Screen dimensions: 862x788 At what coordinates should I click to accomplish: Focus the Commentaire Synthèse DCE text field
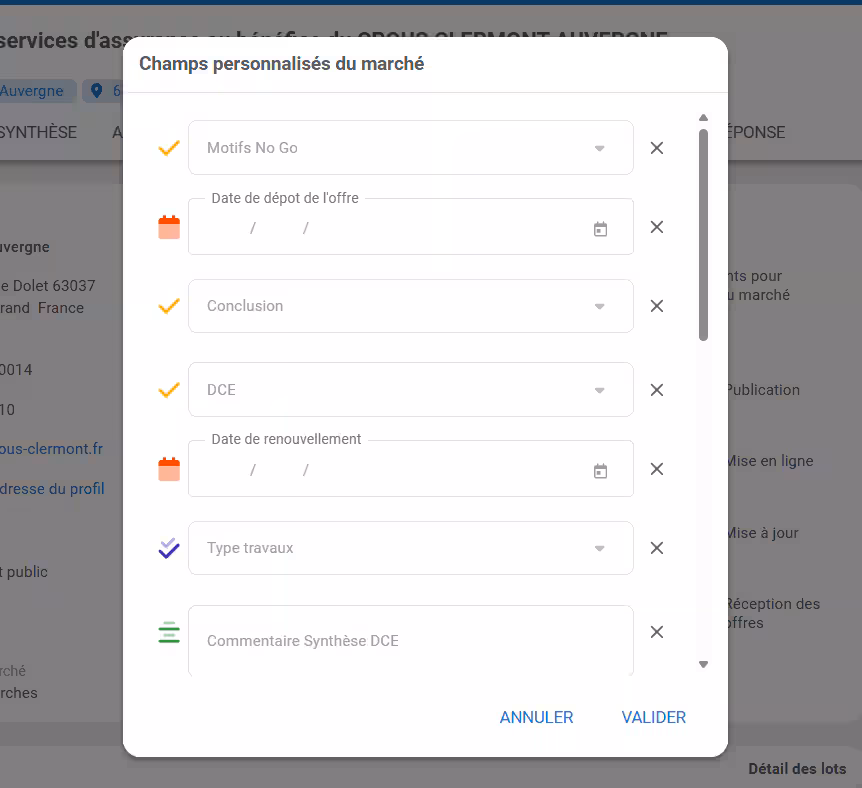410,641
